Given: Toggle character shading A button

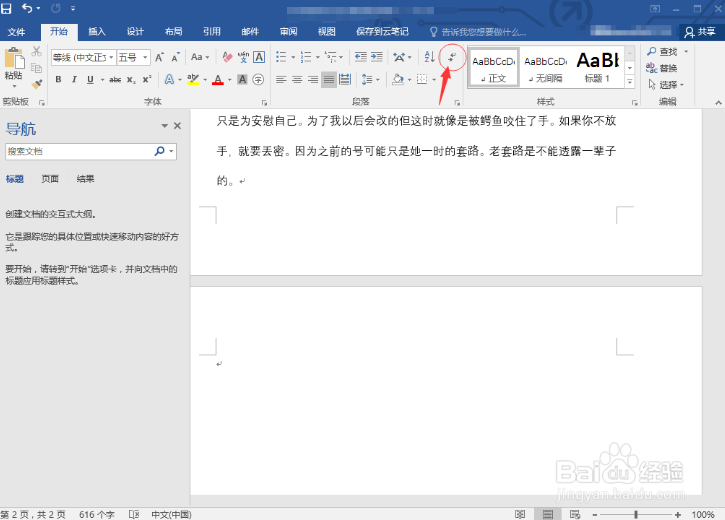Looking at the screenshot, I should (242, 80).
